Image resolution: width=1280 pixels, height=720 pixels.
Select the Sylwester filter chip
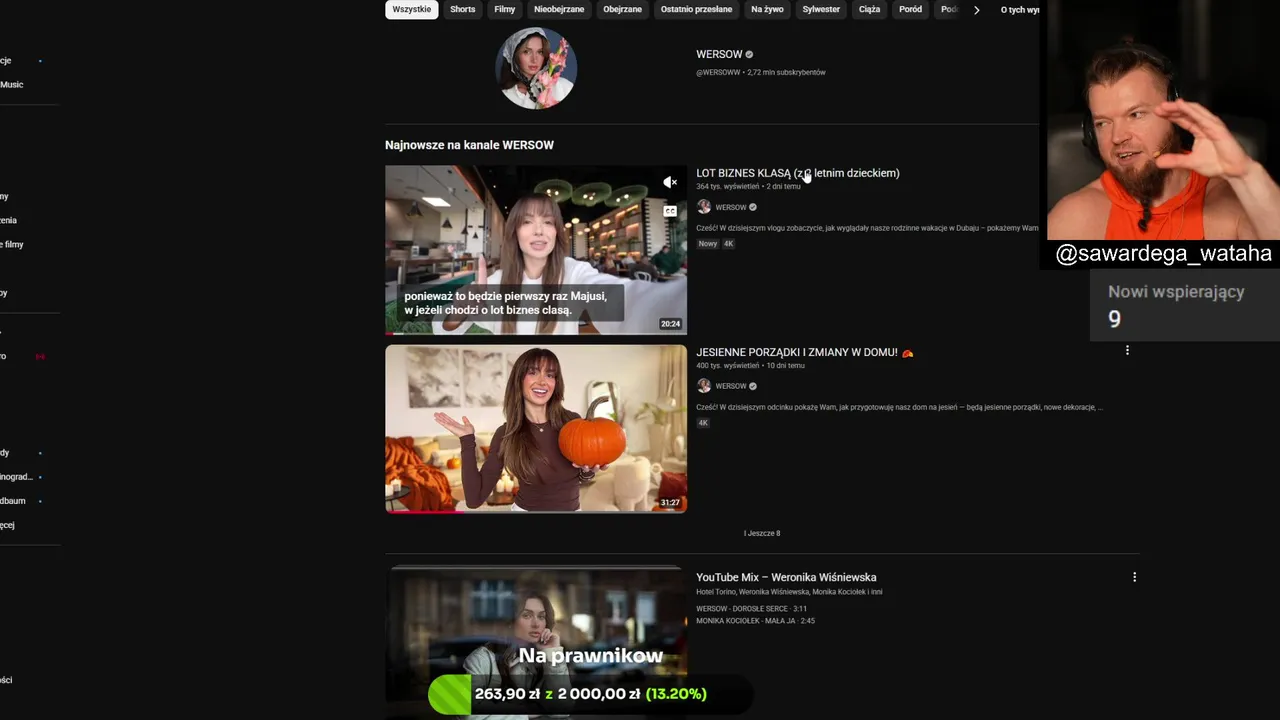[821, 9]
